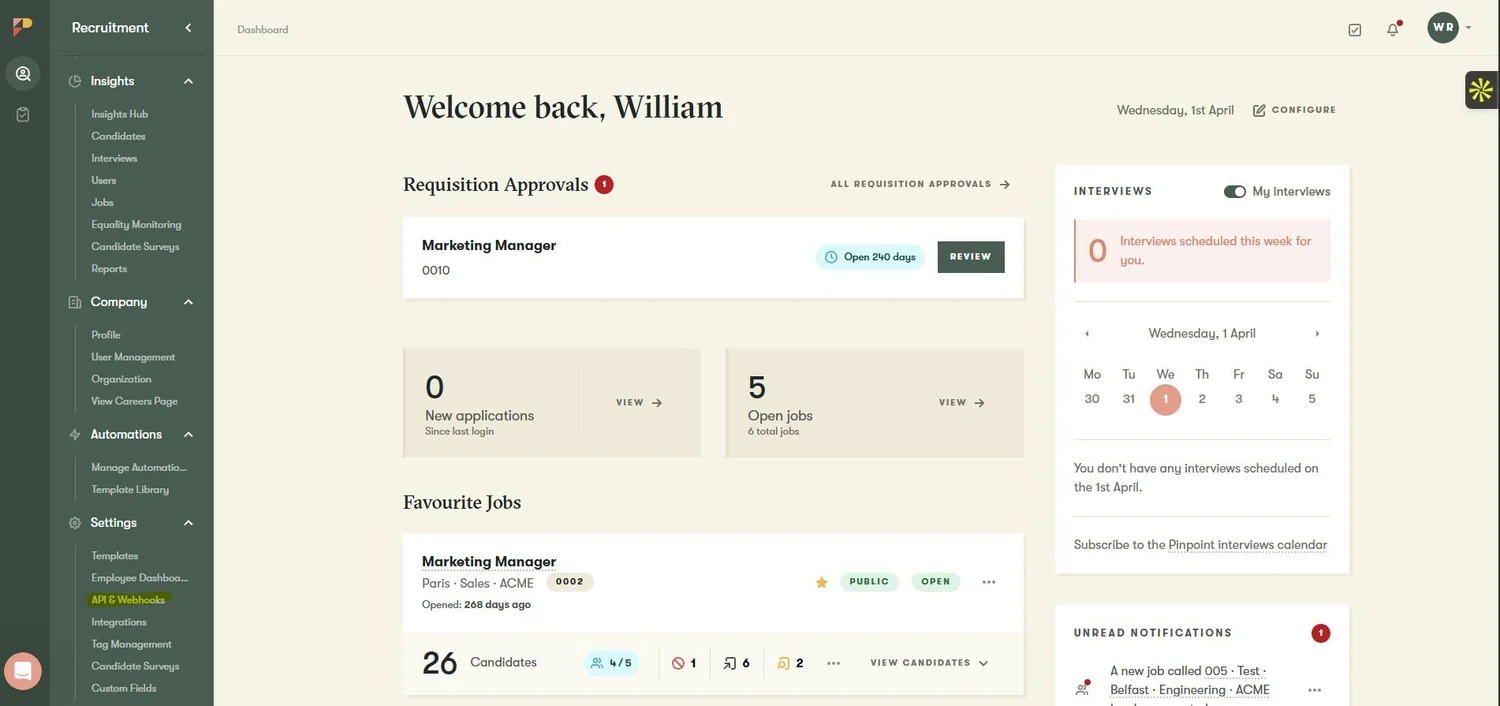Click the Review button for Marketing Manager

click(971, 257)
